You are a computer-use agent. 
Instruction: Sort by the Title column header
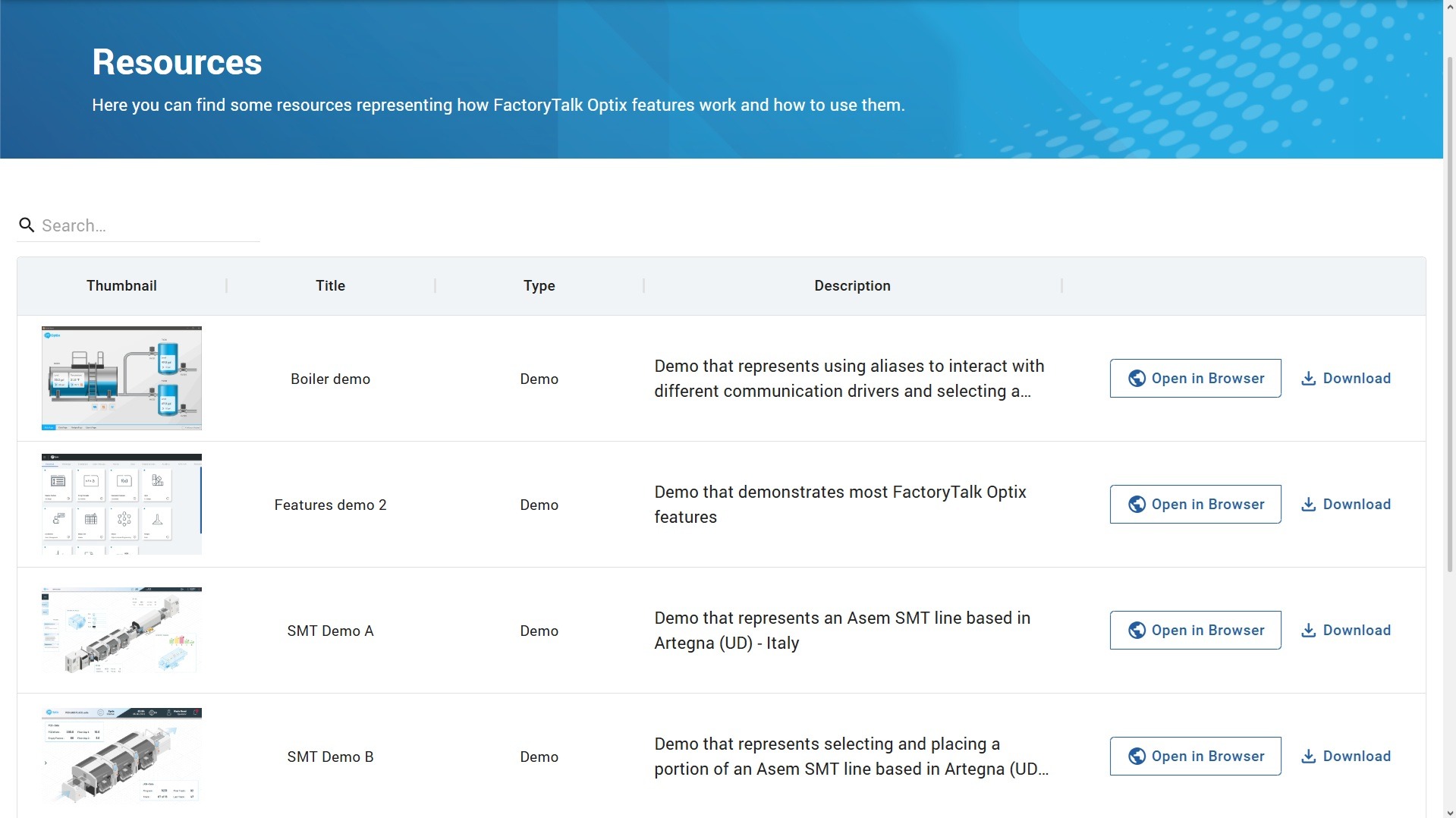click(x=330, y=285)
